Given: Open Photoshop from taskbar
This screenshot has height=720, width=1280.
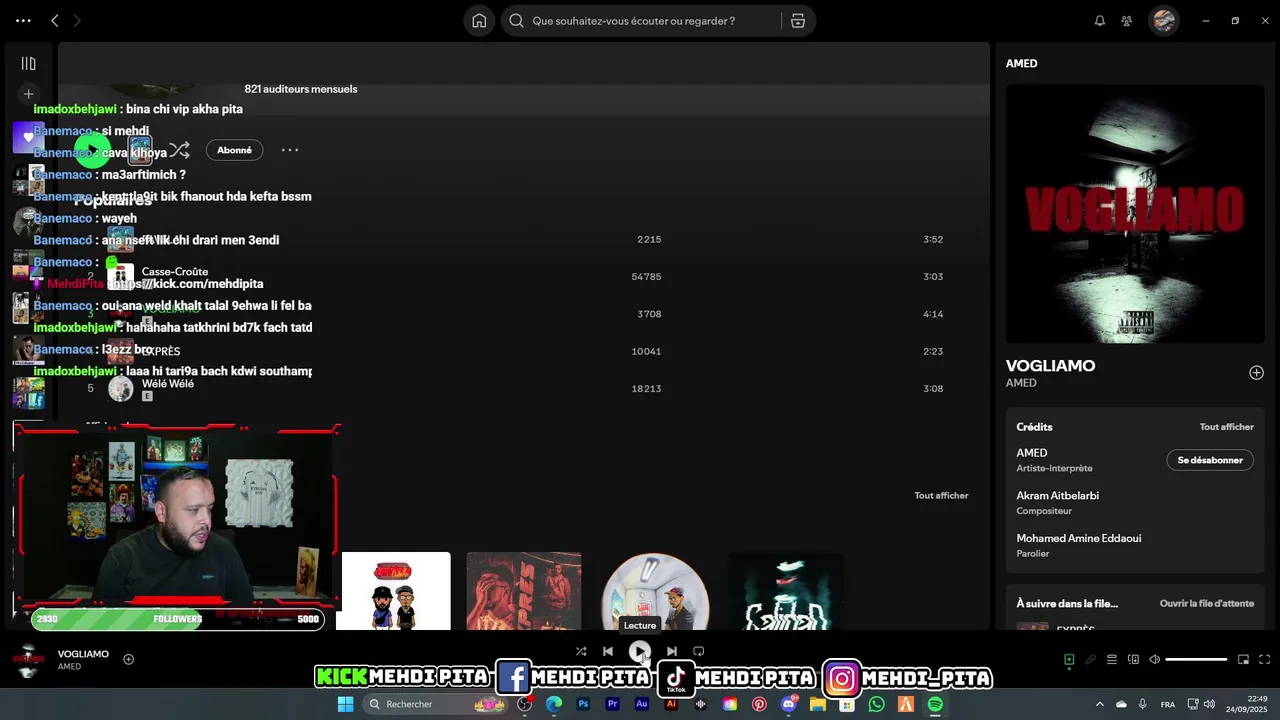Looking at the screenshot, I should [x=583, y=704].
